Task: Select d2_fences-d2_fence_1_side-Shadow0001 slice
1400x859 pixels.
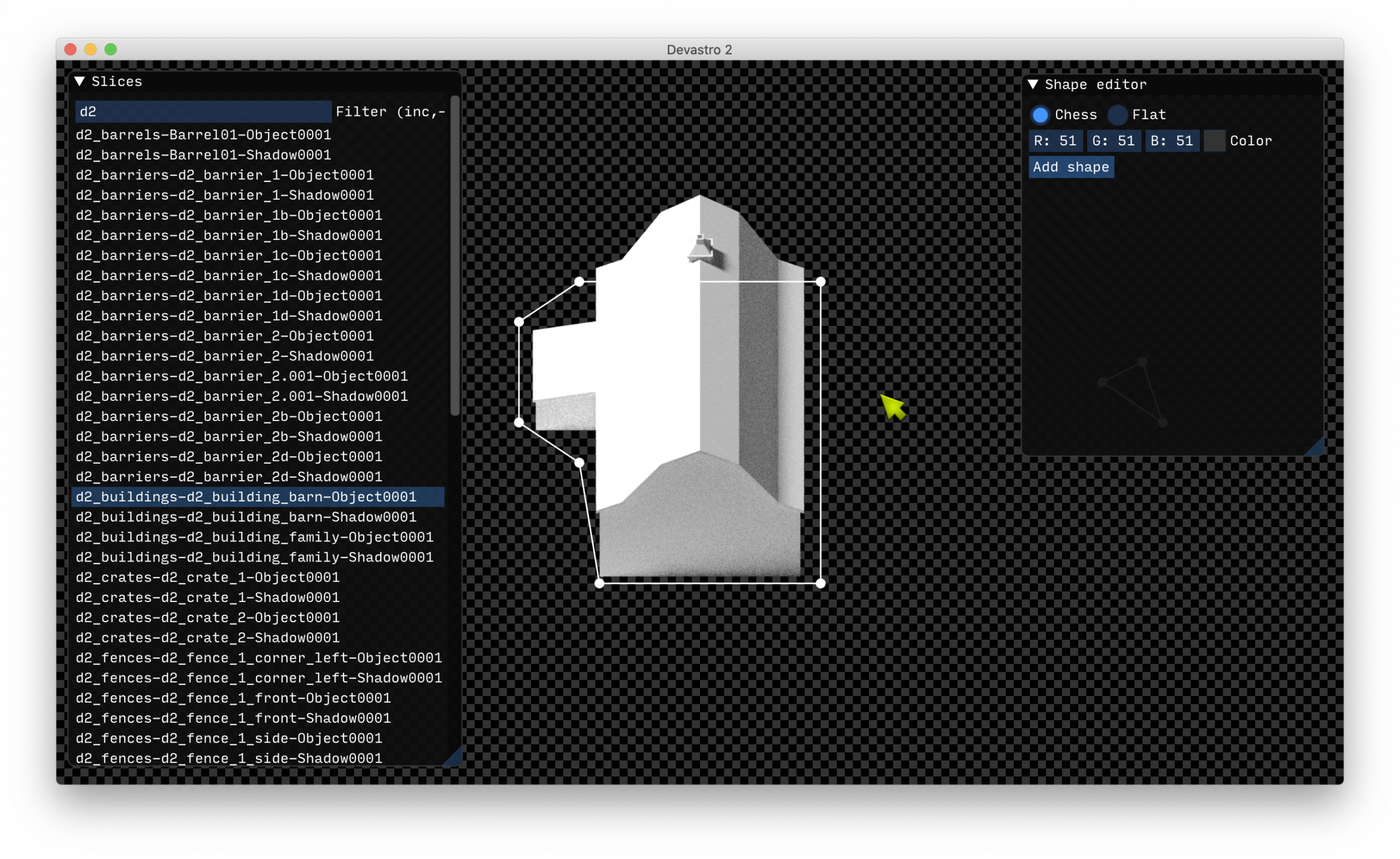Action: coord(259,758)
